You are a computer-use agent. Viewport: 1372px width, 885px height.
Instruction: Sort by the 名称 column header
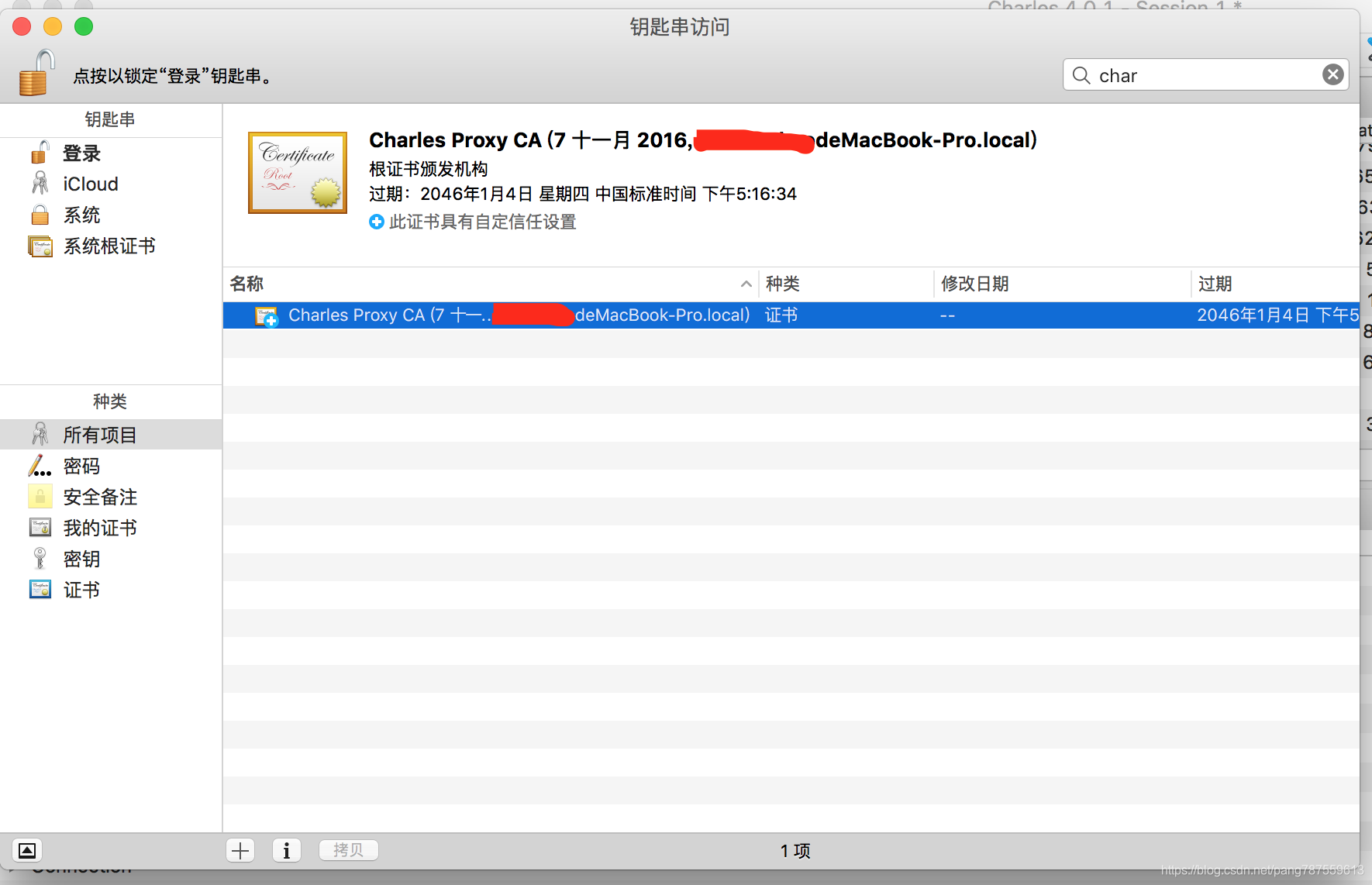[491, 284]
